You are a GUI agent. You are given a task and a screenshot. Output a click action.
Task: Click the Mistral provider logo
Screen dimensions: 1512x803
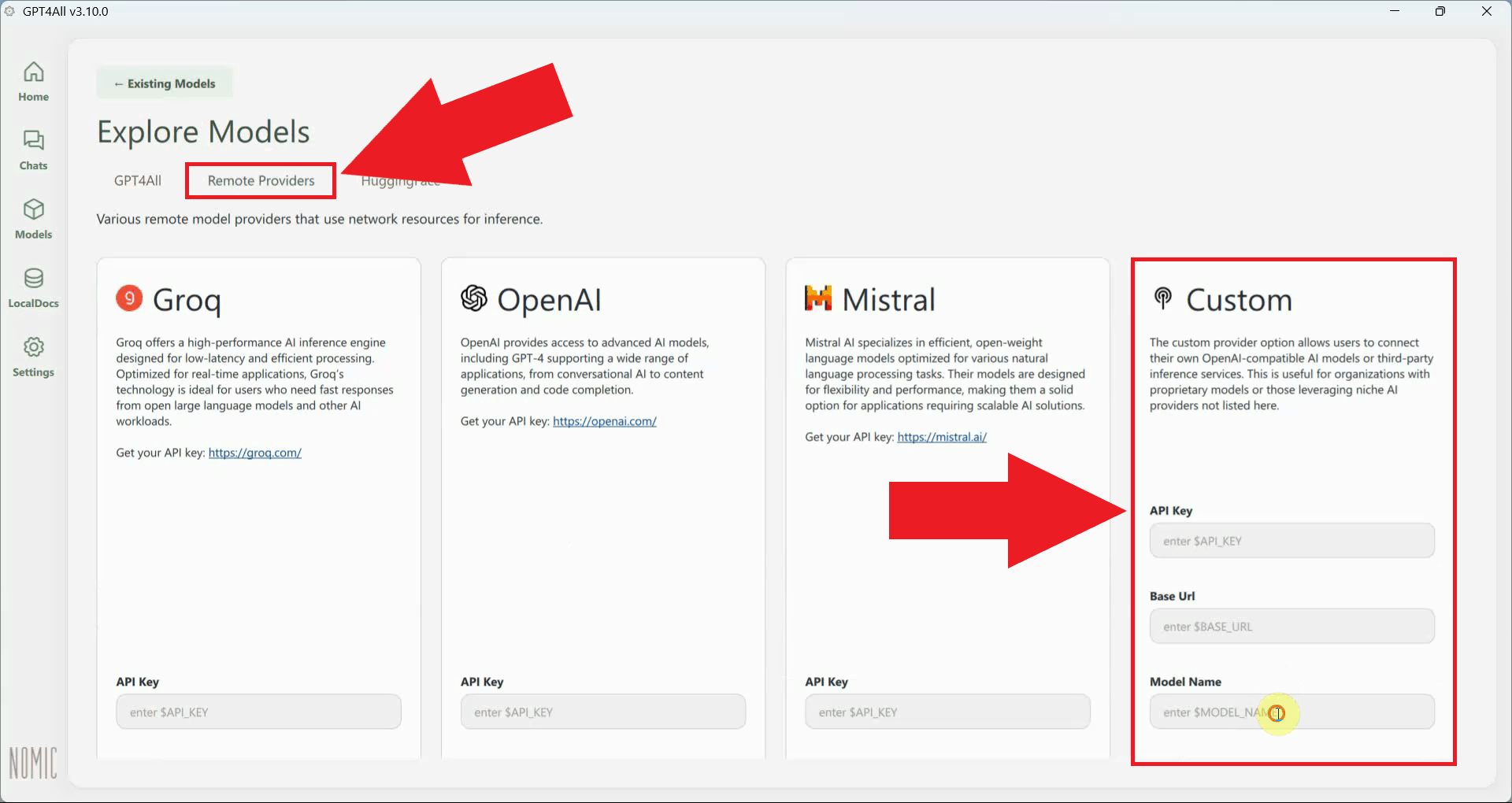(817, 298)
